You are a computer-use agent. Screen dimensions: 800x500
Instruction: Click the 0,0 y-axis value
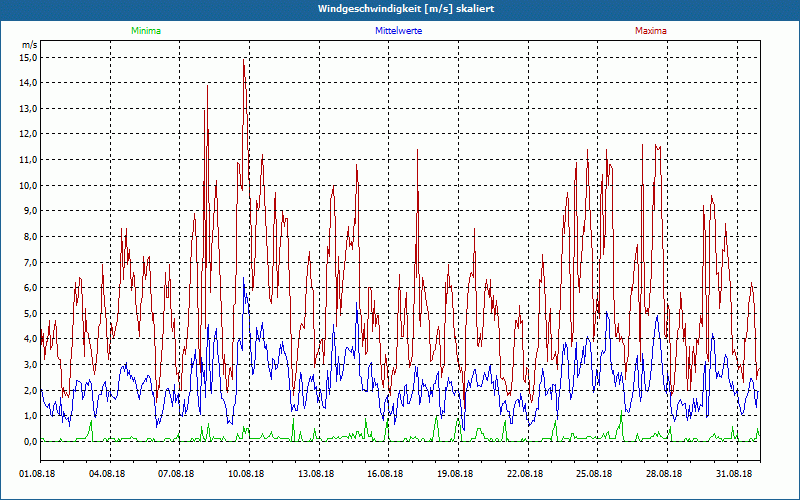30,441
